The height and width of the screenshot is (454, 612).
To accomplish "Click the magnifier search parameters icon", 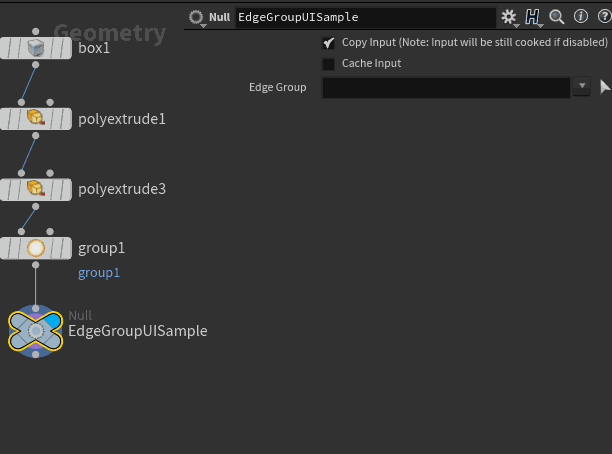I will pos(557,17).
